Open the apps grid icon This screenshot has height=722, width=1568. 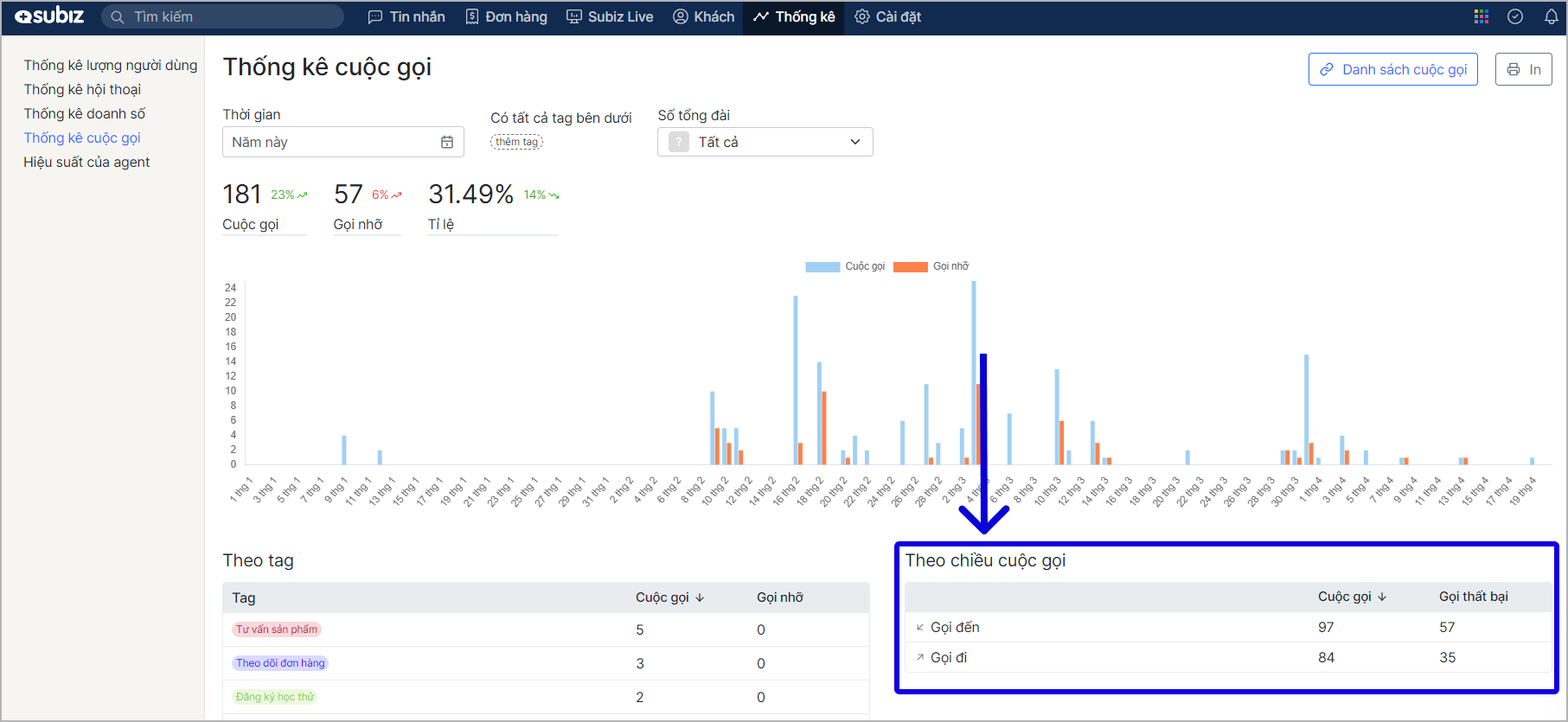point(1481,16)
